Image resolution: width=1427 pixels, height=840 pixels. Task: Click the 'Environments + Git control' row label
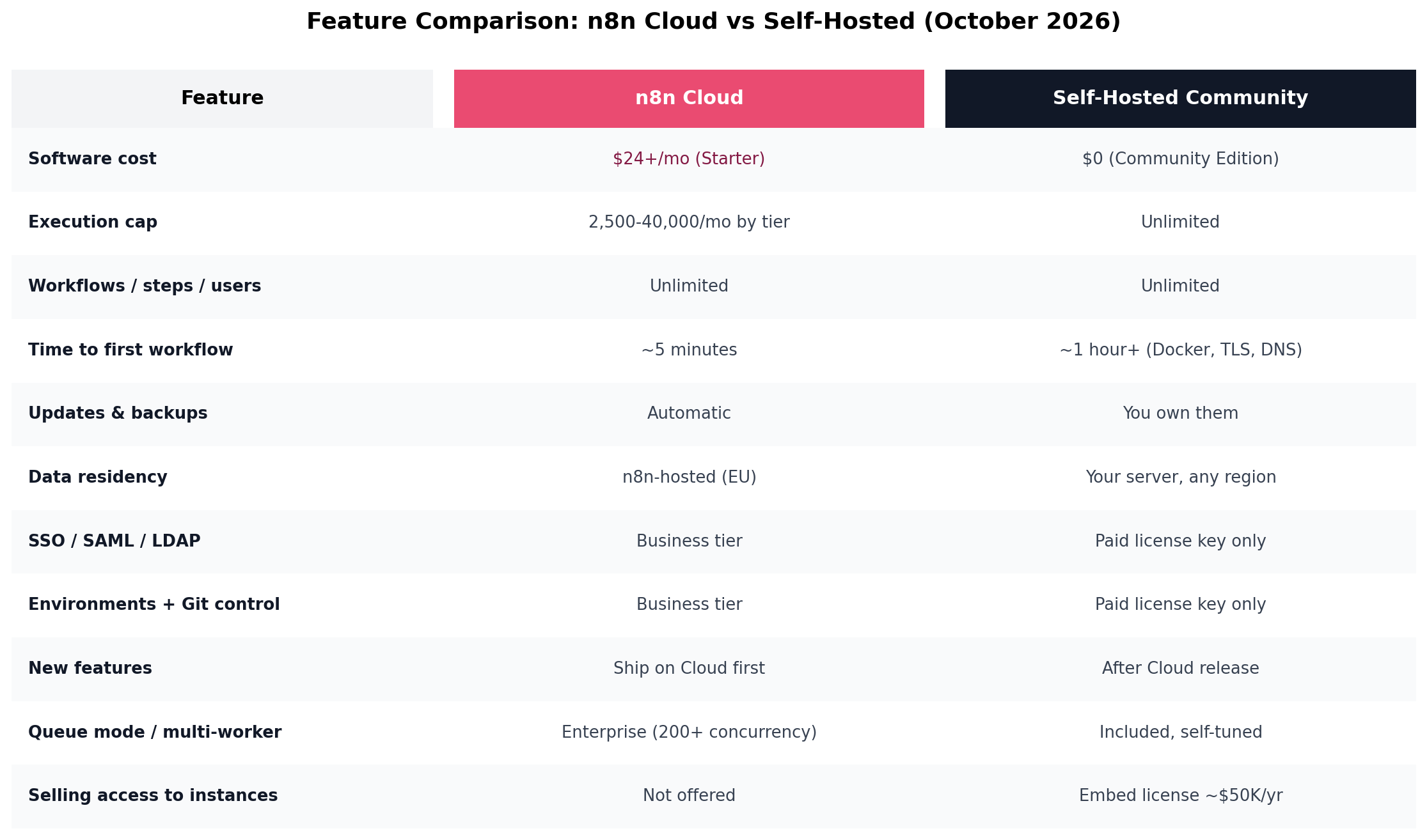(x=154, y=605)
